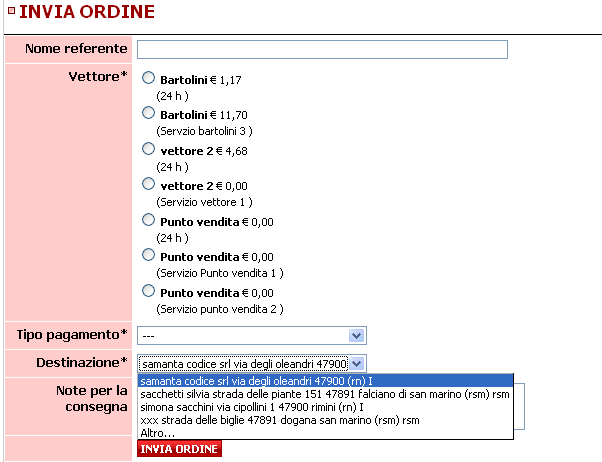
Task: Select Punto vendita Servizio punto vendita 2
Action: pyautogui.click(x=148, y=291)
